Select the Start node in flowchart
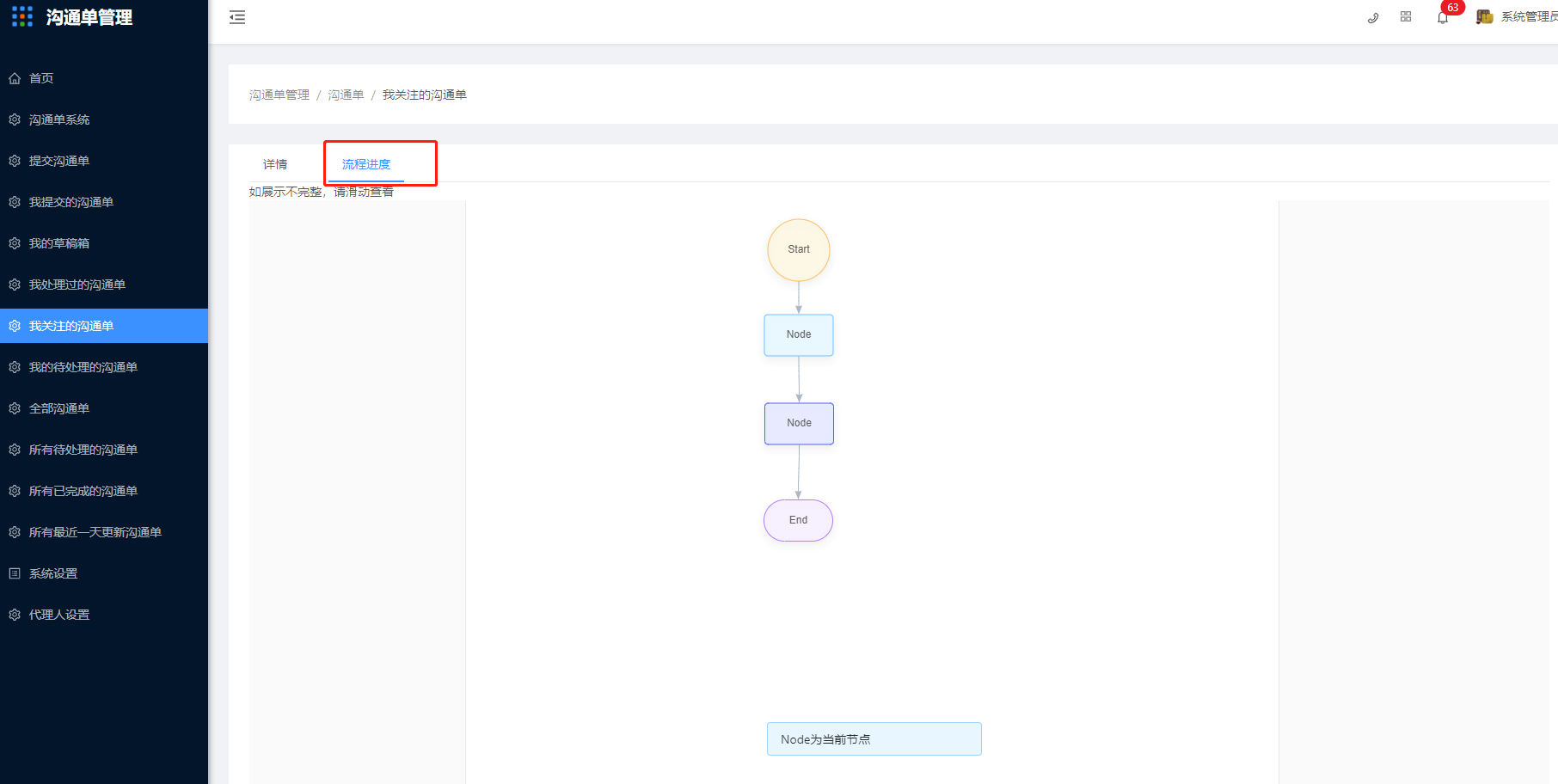This screenshot has height=784, width=1558. coord(799,250)
